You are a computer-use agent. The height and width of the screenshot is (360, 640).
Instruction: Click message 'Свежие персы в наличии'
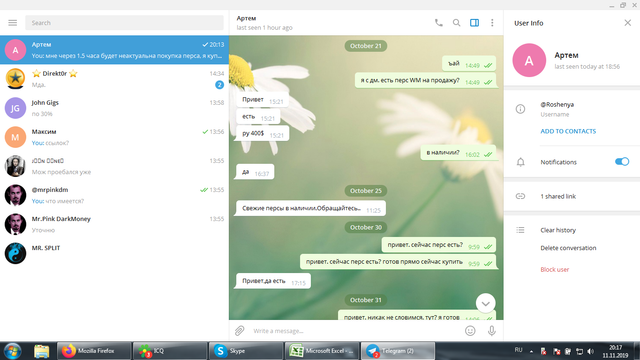(311, 208)
